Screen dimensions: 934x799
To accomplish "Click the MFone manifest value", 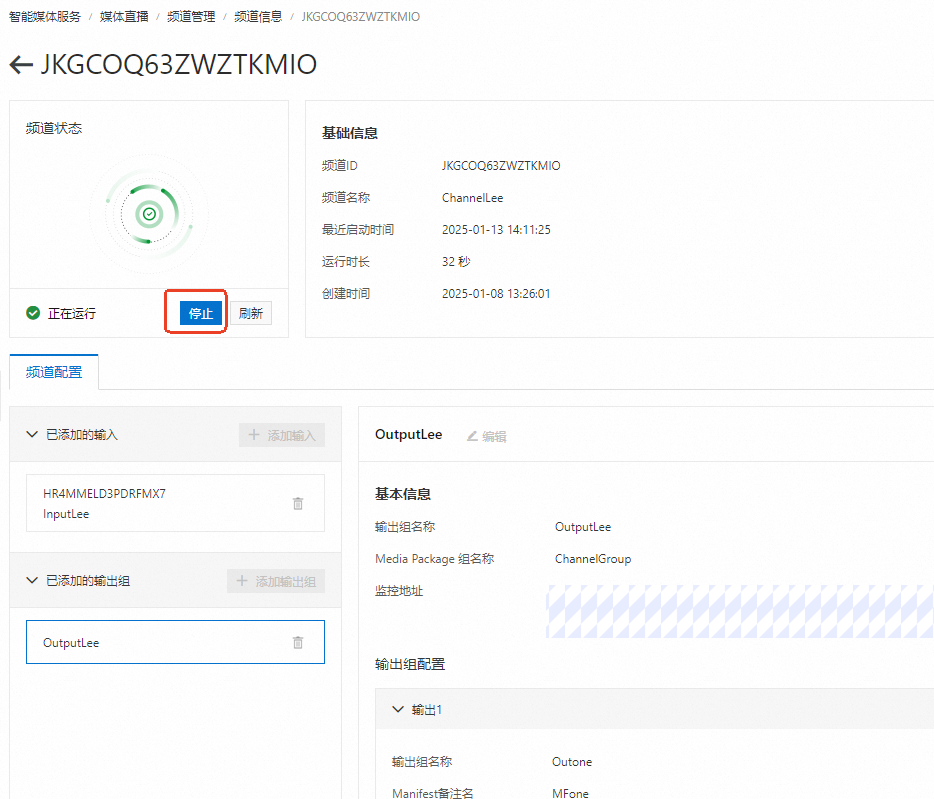I will (570, 793).
